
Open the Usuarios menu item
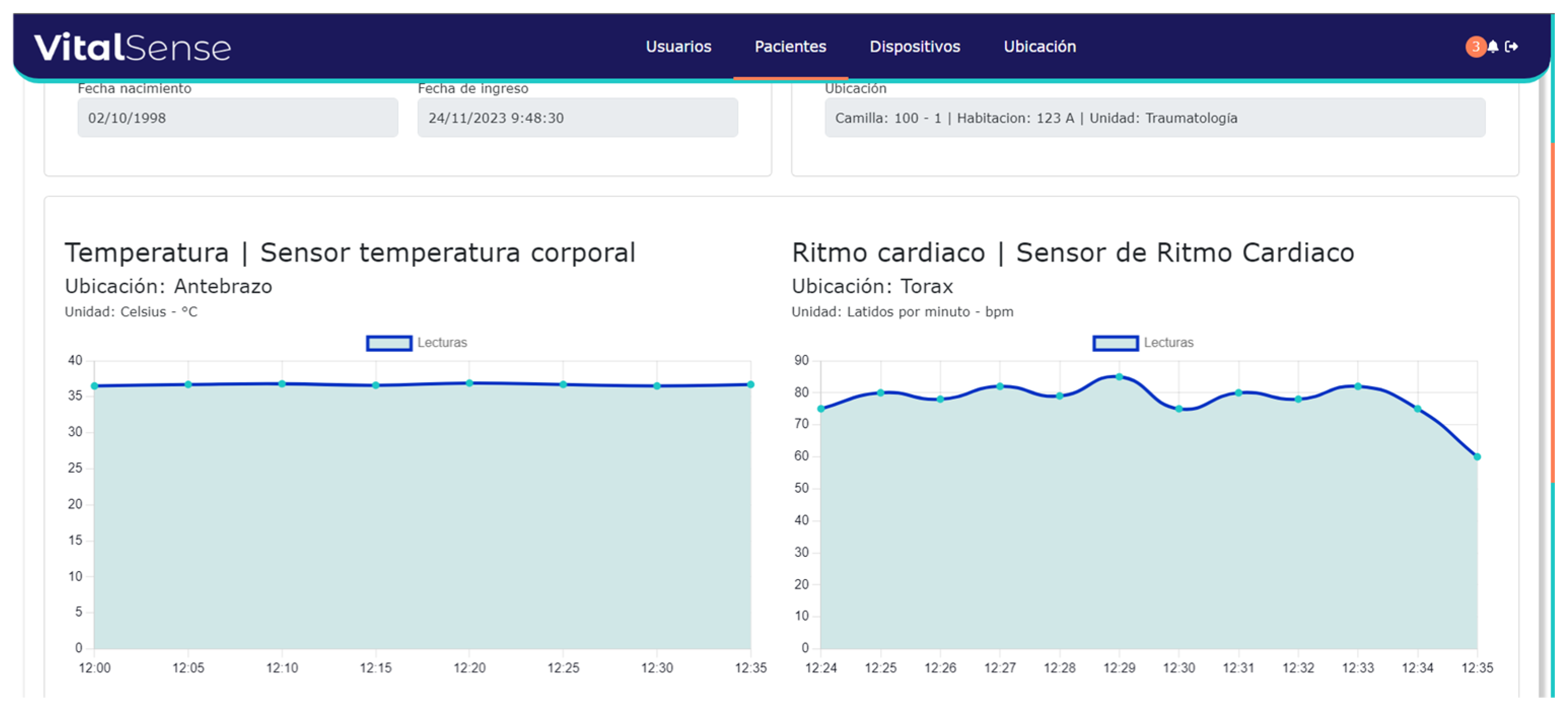[678, 46]
